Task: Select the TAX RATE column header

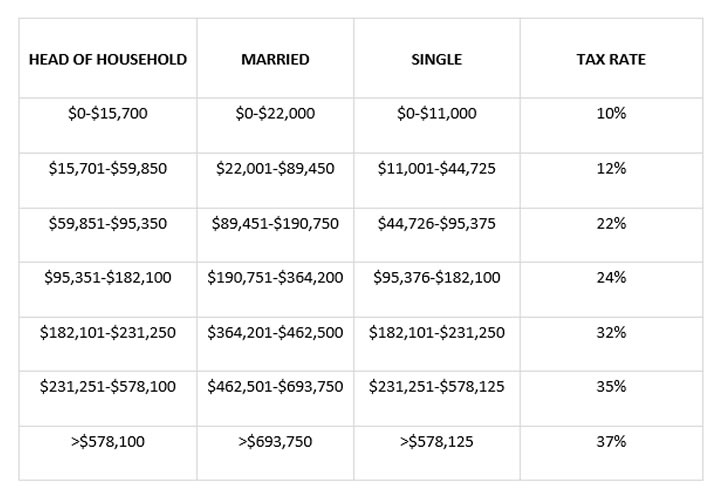Action: pyautogui.click(x=611, y=59)
